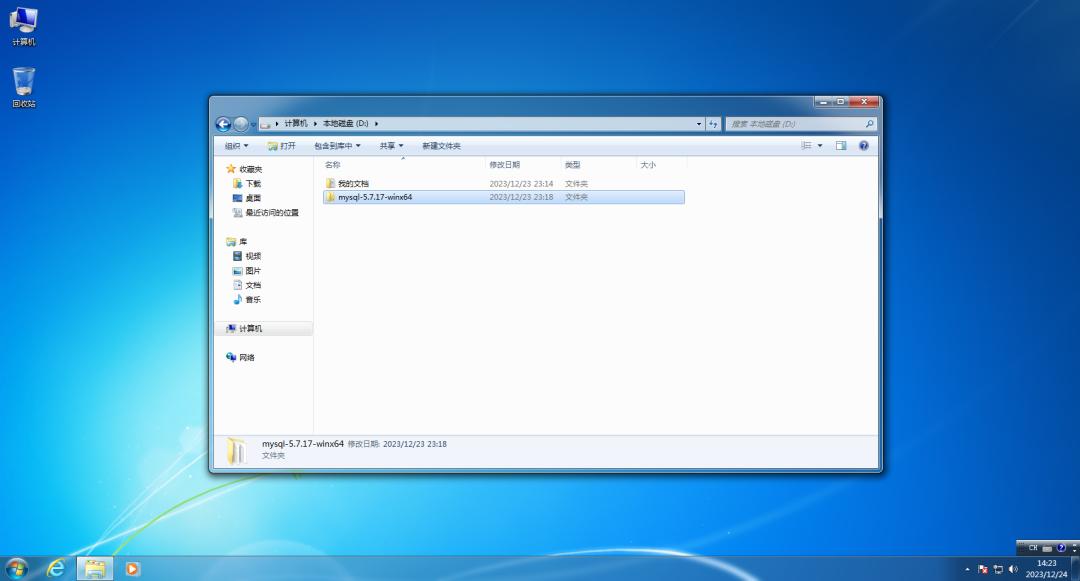Open the address bar history dropdown
Viewport: 1080px width, 581px height.
(x=699, y=124)
